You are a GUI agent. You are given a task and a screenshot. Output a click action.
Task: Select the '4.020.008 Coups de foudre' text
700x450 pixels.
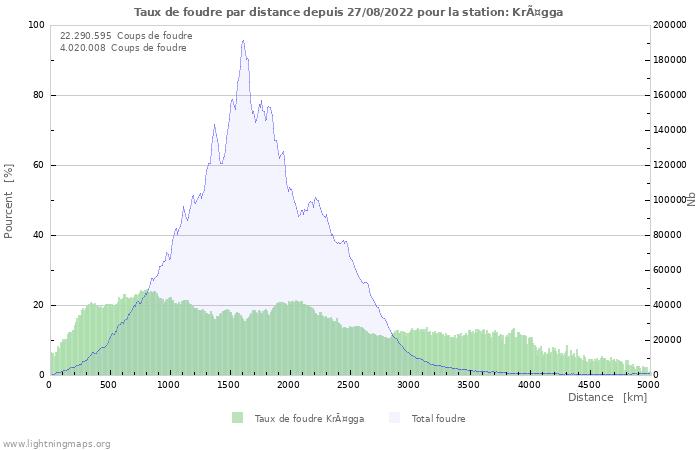coord(123,47)
